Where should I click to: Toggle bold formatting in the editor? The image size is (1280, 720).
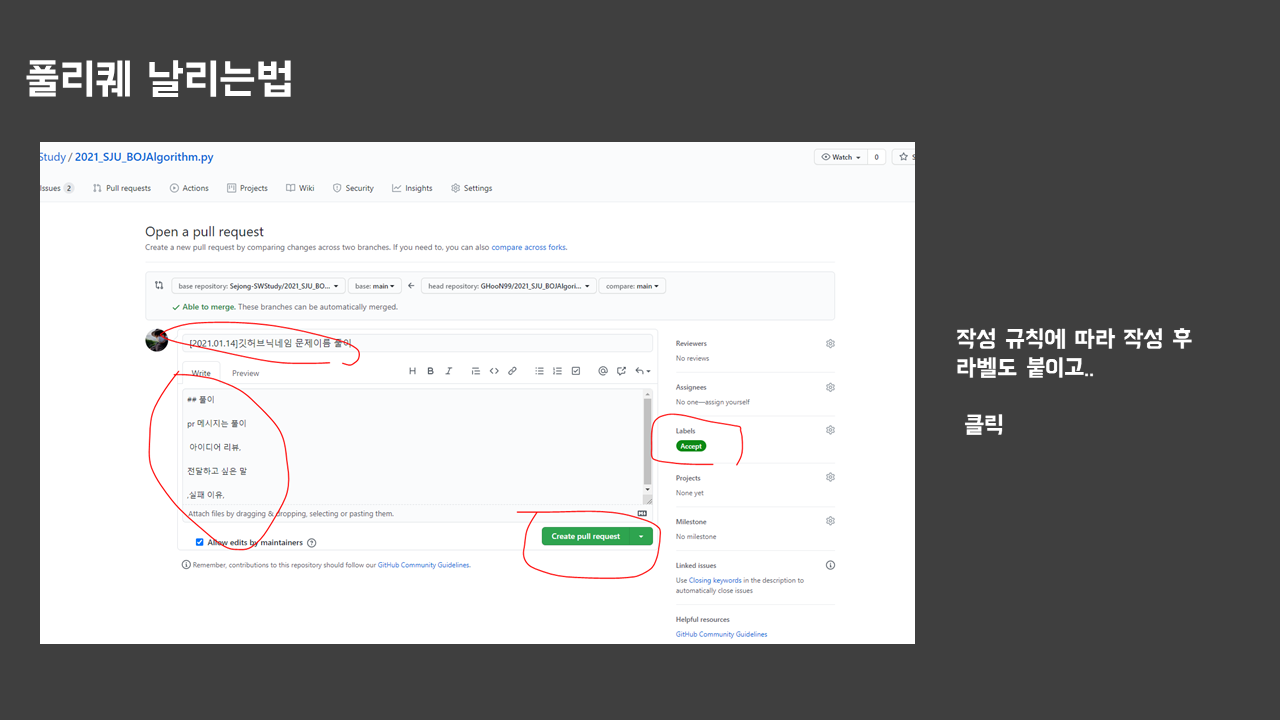[x=430, y=371]
